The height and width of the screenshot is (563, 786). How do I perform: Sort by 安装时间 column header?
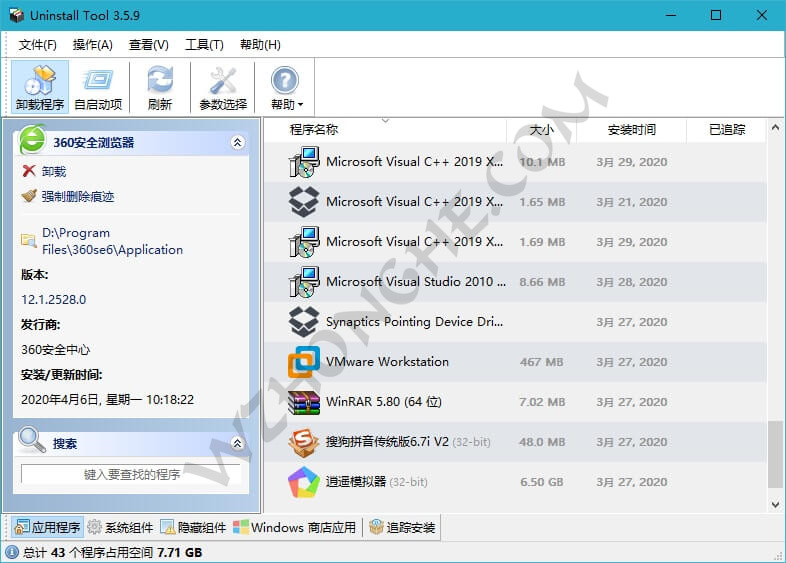(631, 130)
